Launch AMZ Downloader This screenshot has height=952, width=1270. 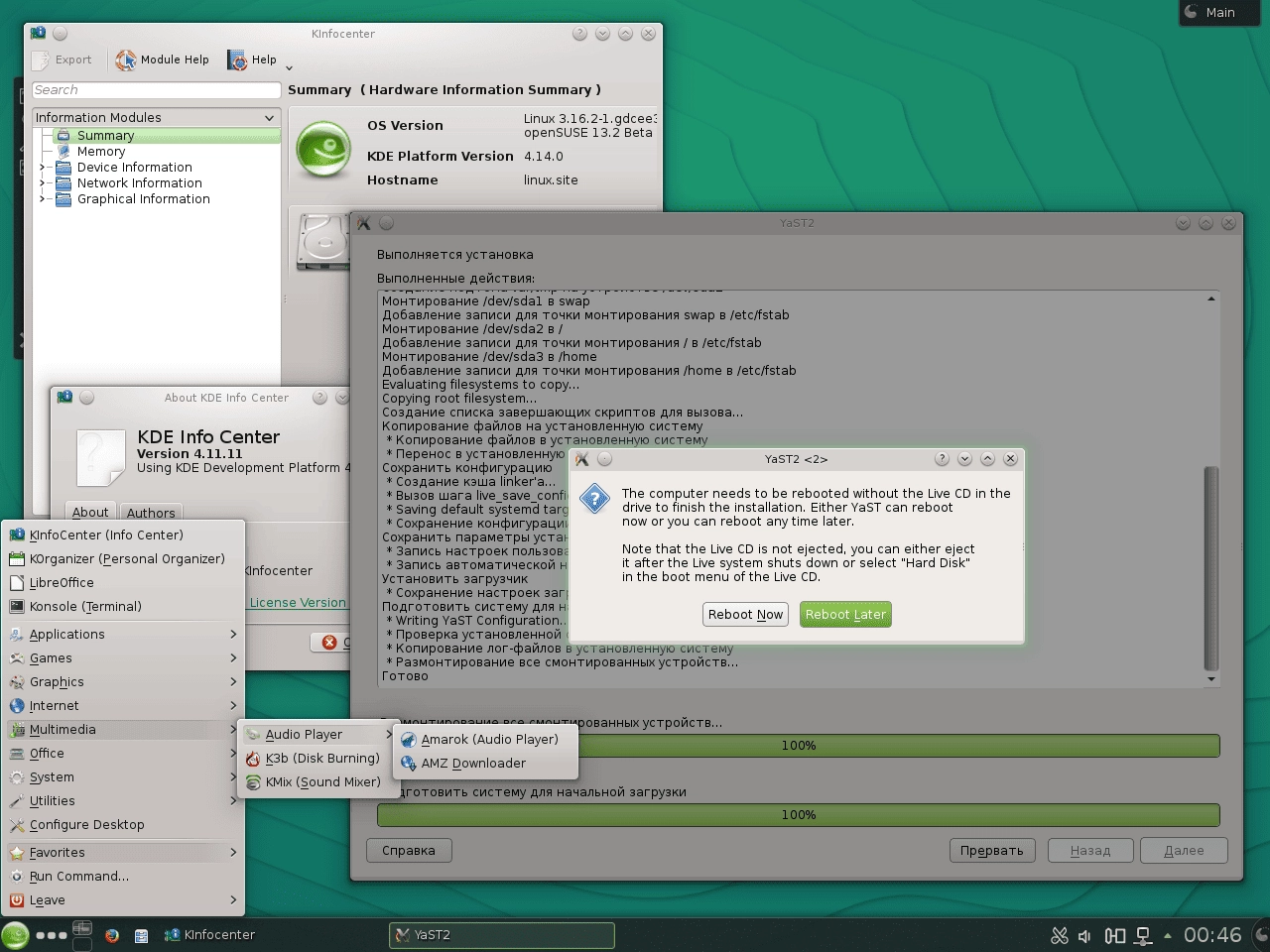pyautogui.click(x=486, y=764)
